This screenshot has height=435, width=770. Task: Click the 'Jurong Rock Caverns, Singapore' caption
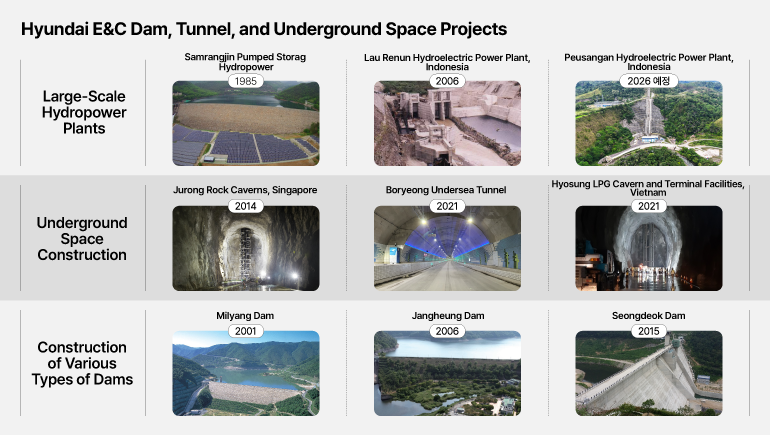point(245,190)
